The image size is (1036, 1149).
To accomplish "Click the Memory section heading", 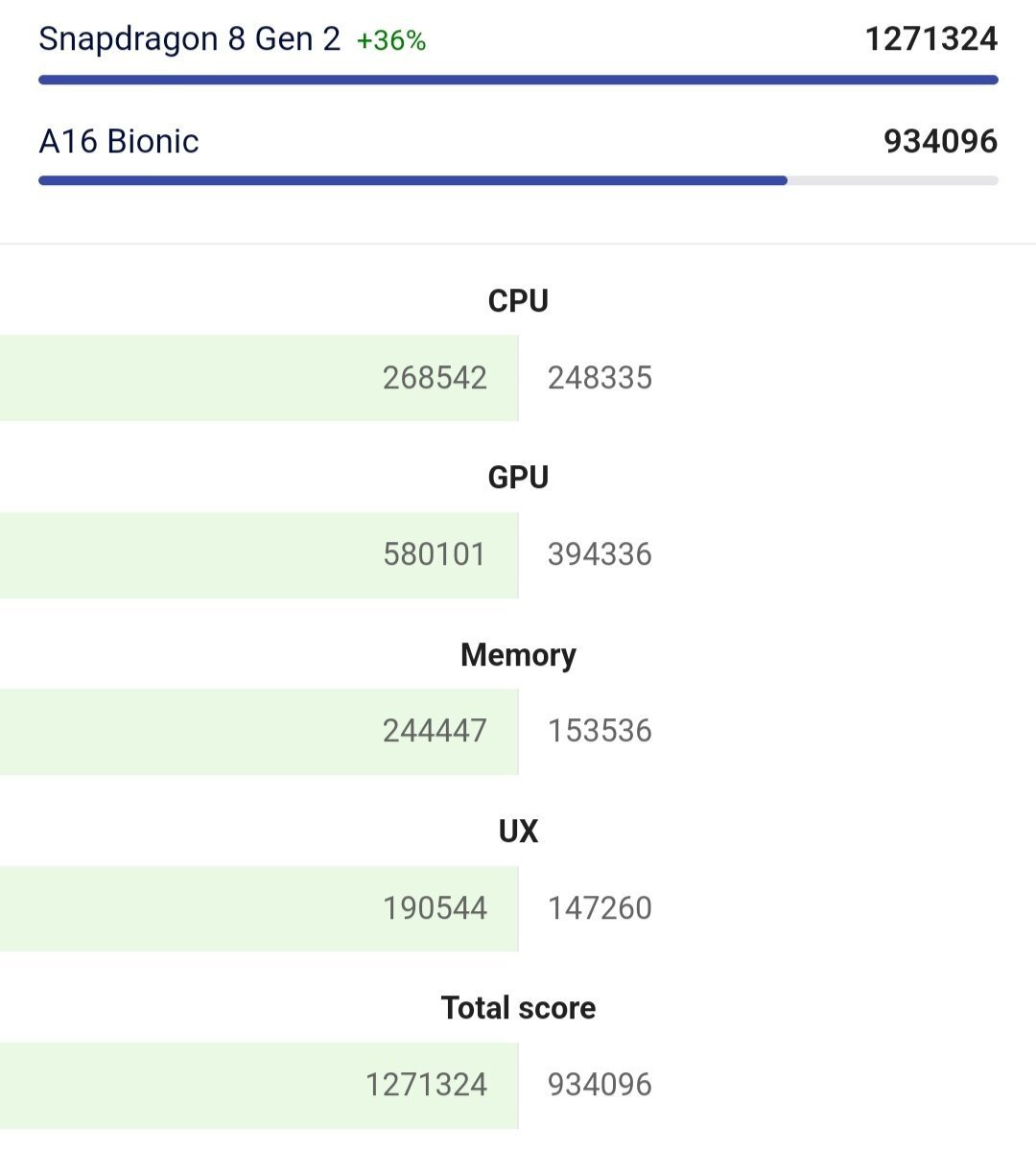I will tap(518, 655).
